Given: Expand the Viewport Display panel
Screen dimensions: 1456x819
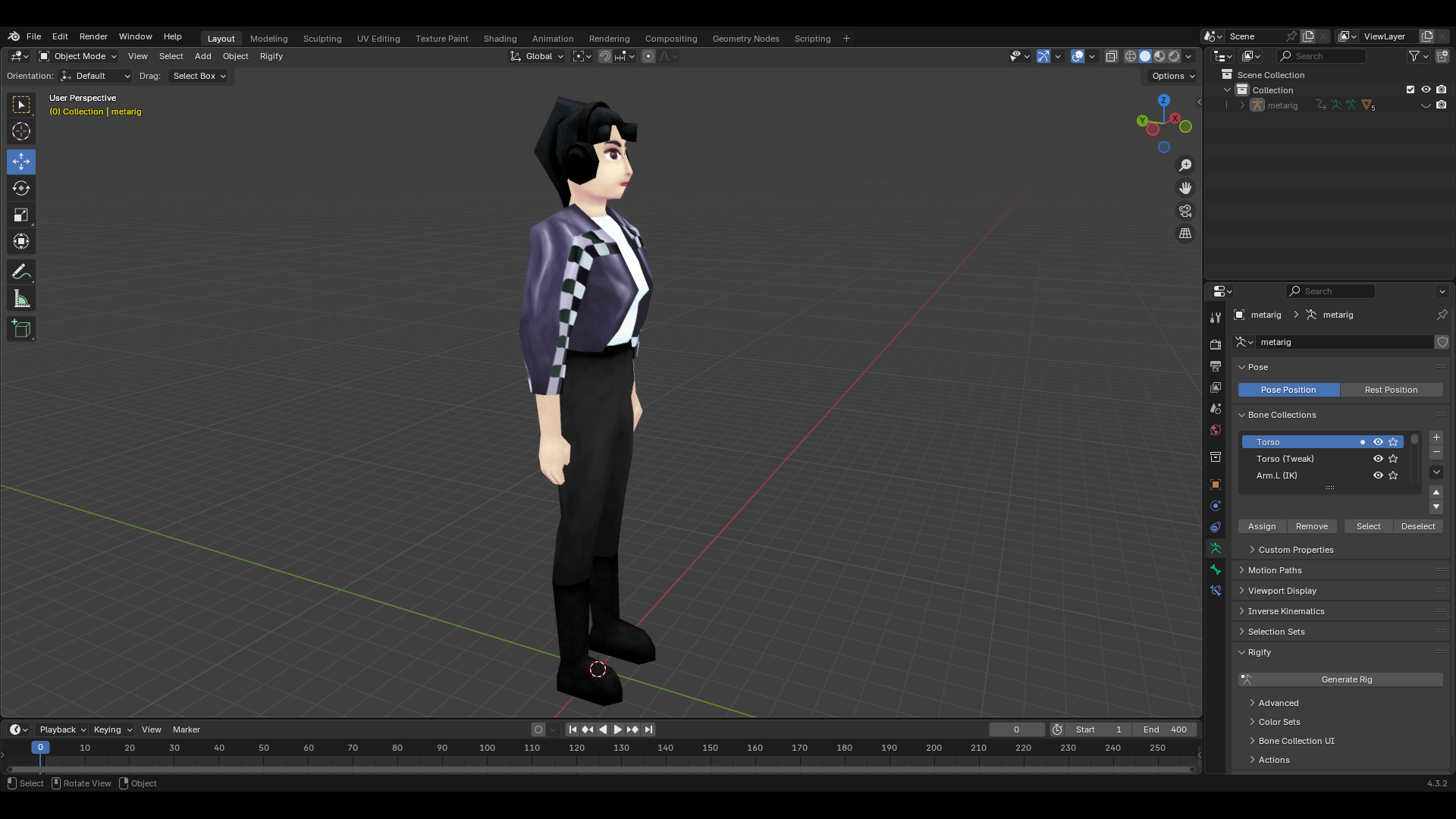Looking at the screenshot, I should coord(1282,591).
